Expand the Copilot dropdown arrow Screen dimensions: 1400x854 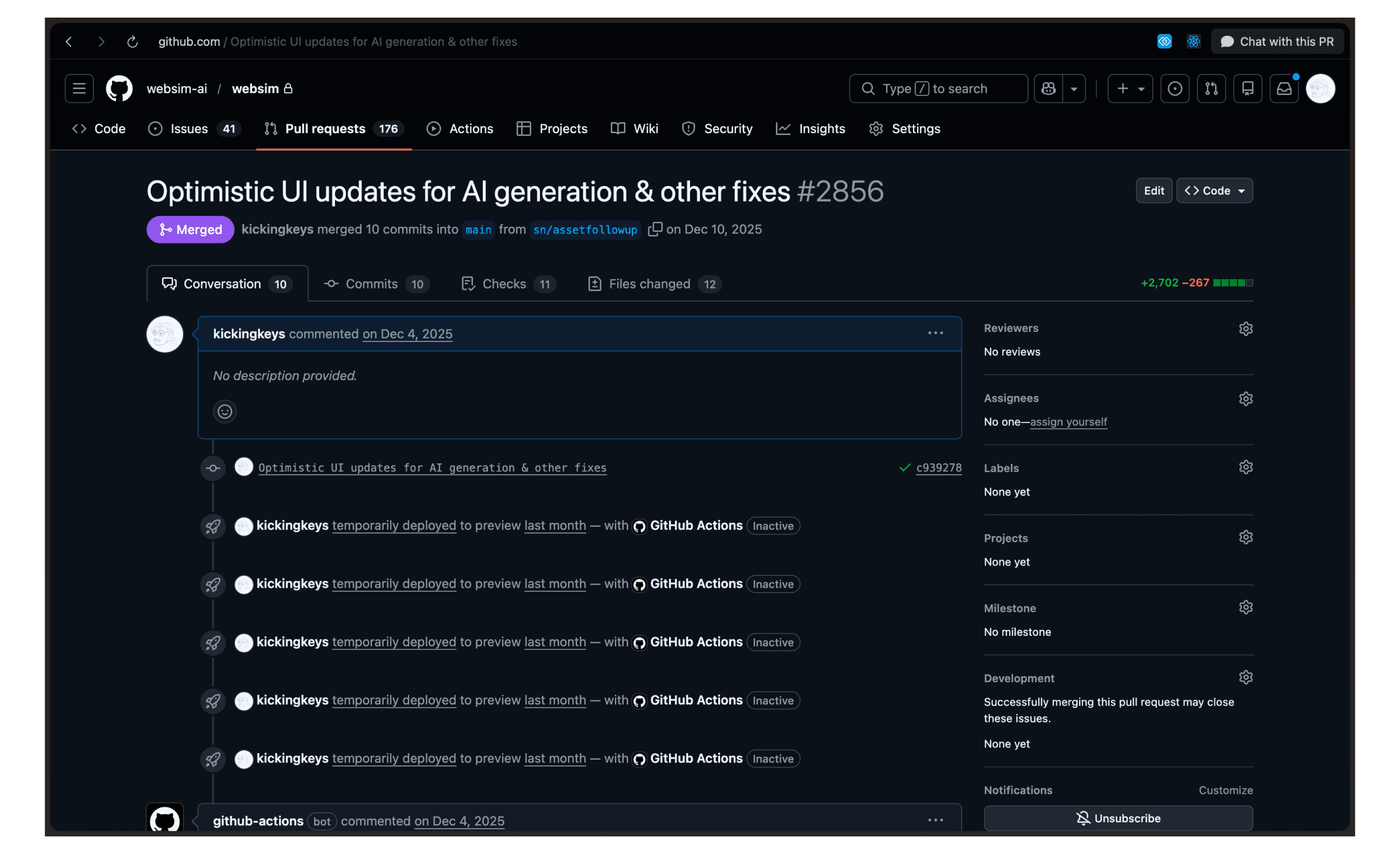coord(1074,89)
